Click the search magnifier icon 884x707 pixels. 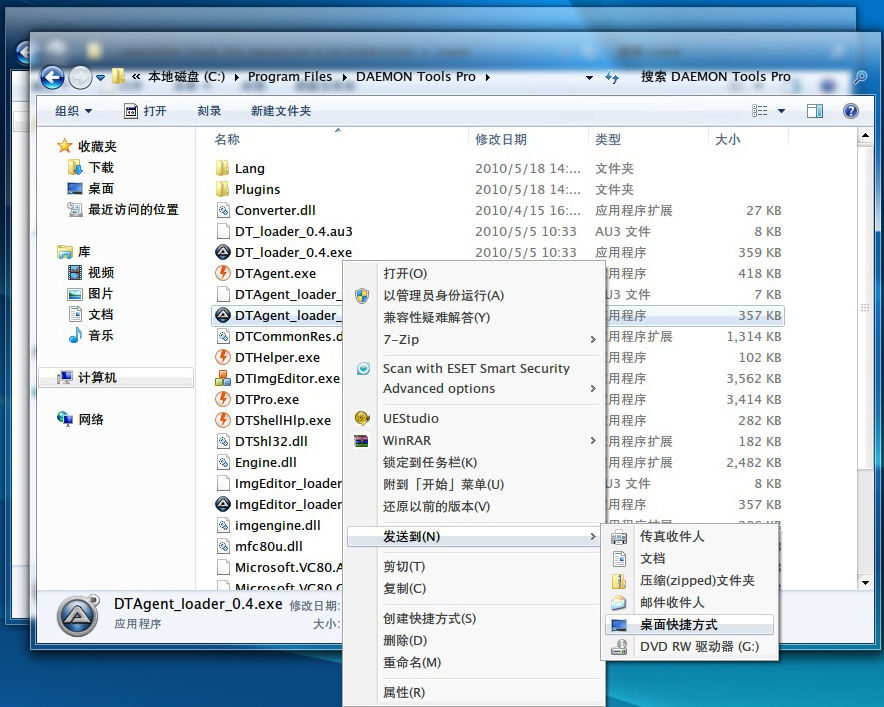pos(860,77)
